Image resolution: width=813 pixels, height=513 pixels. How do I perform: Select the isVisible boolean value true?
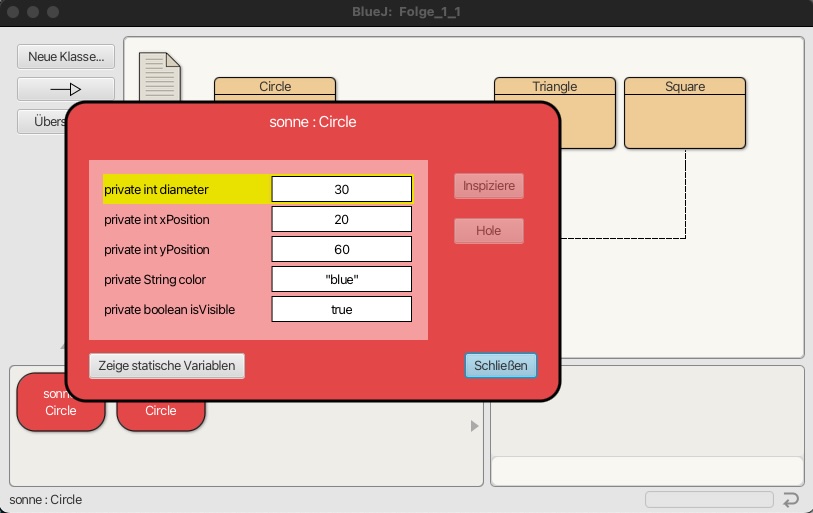pos(341,309)
